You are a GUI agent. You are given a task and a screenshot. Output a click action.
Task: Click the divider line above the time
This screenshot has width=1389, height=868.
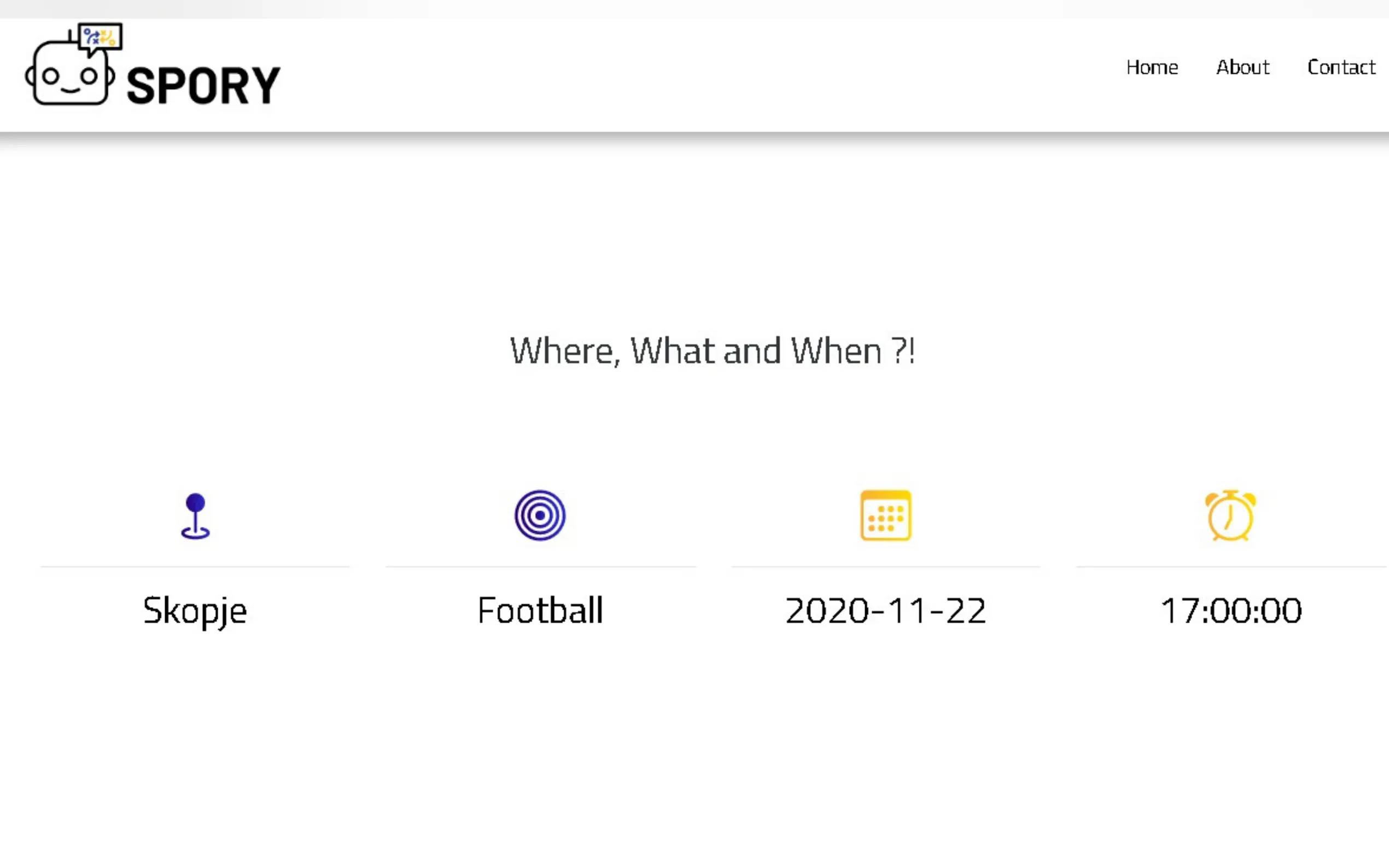click(x=1231, y=567)
